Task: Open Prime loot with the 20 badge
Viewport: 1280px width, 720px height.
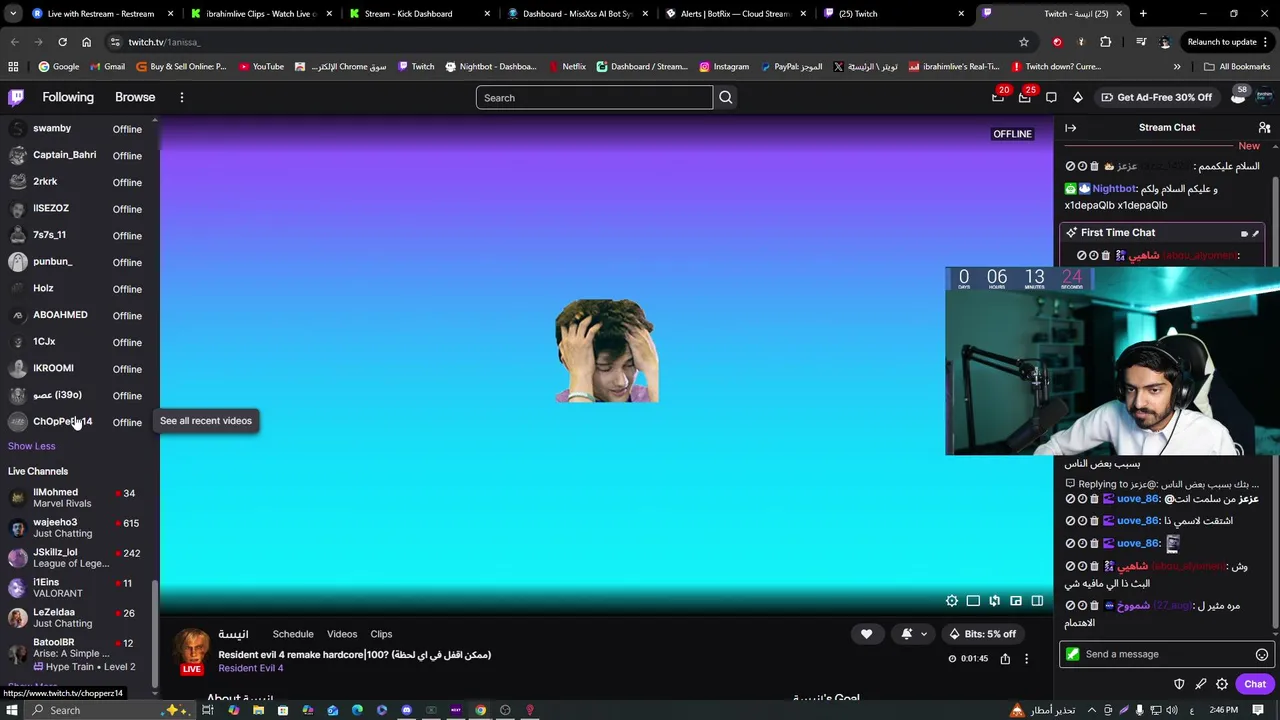Action: (x=998, y=97)
